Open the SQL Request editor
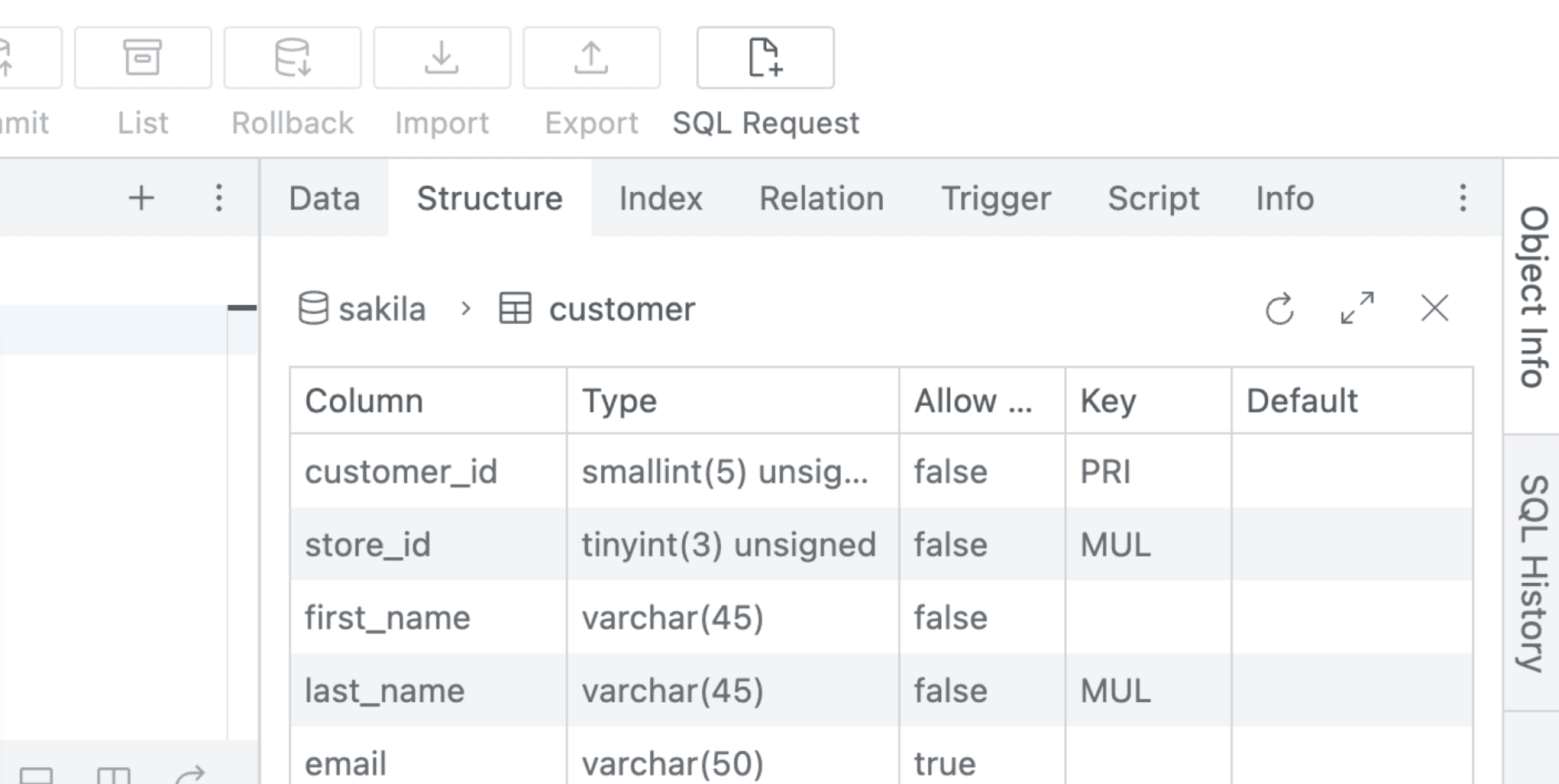The height and width of the screenshot is (784, 1559). coord(764,58)
